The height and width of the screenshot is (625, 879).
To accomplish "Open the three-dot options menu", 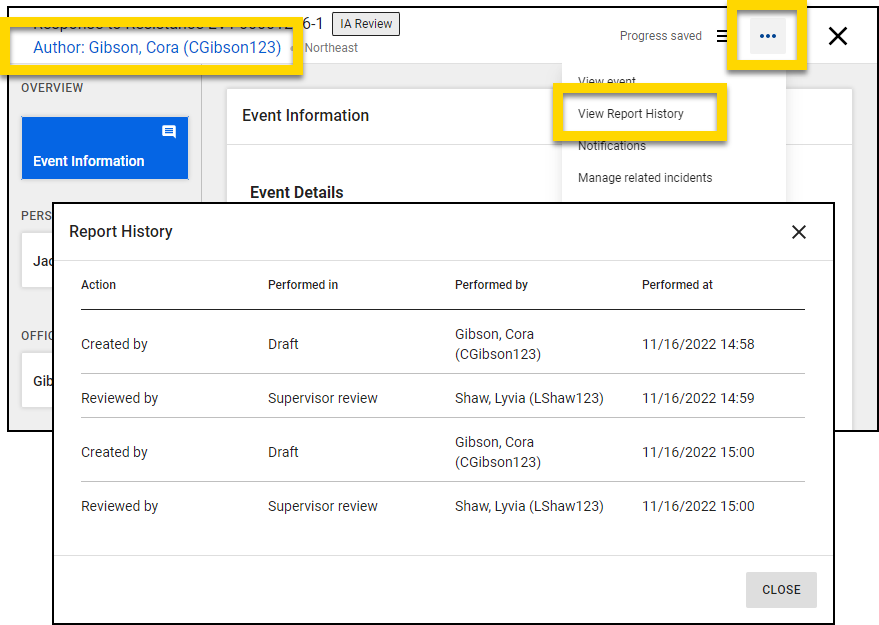I will pos(768,35).
